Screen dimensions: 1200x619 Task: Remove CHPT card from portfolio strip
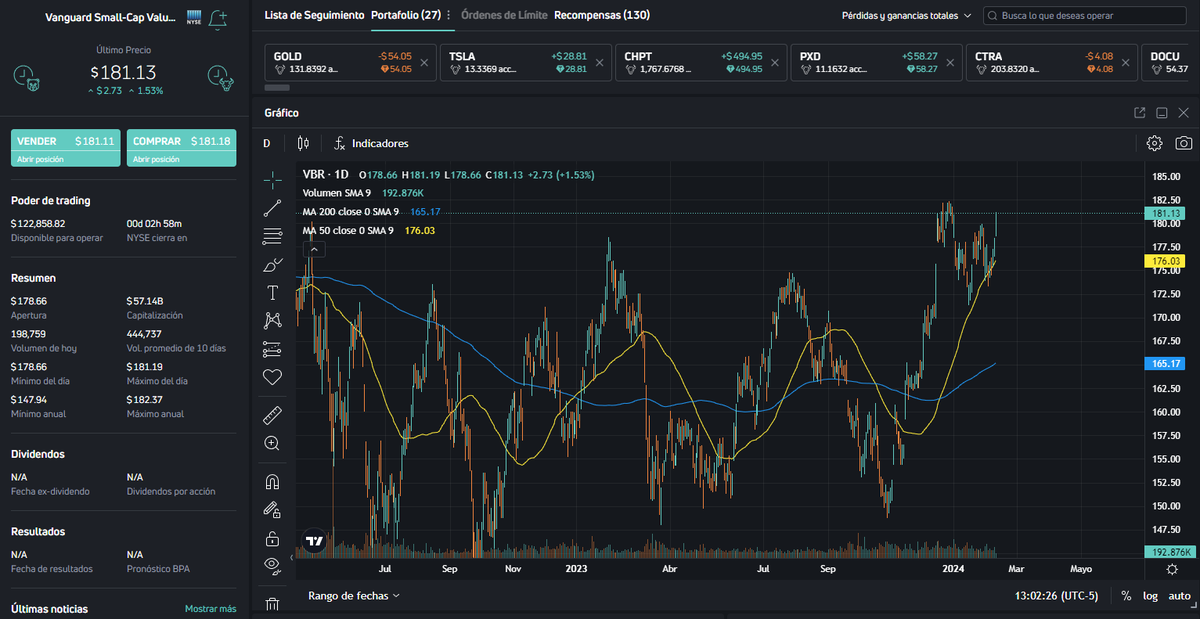pos(775,63)
